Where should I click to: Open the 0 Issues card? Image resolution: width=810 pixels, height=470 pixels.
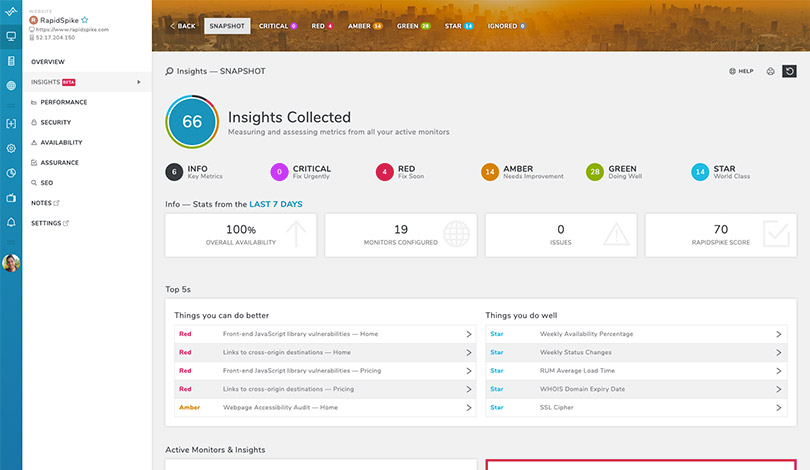[561, 235]
